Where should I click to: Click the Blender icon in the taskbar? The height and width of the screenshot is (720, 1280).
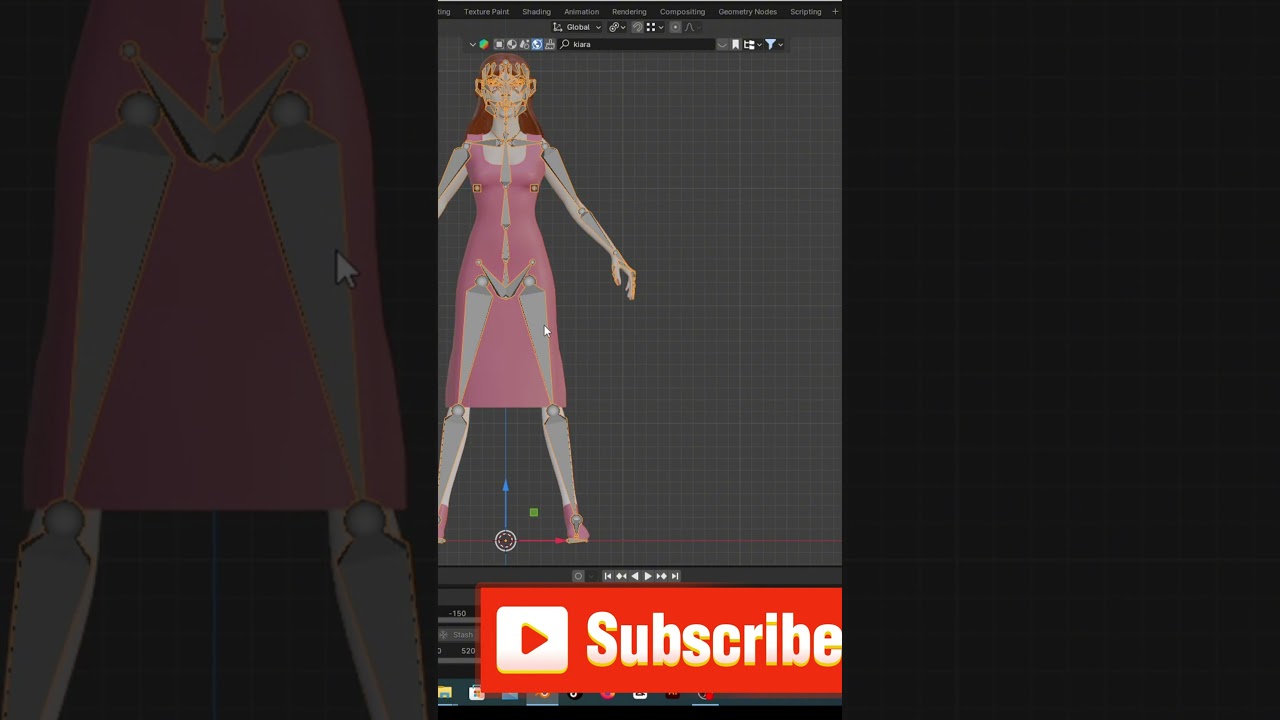tap(543, 692)
